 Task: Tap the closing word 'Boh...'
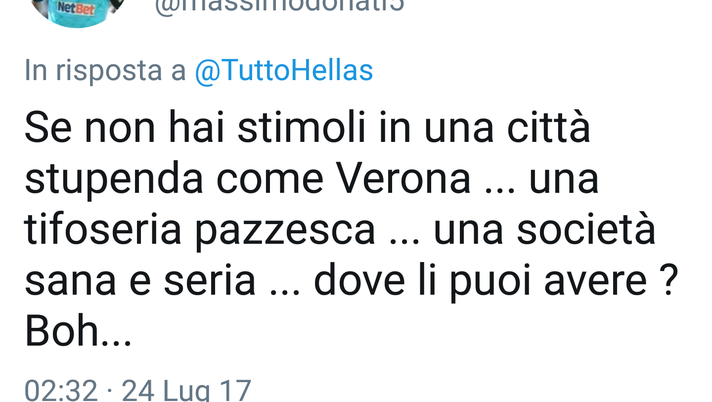coord(78,332)
